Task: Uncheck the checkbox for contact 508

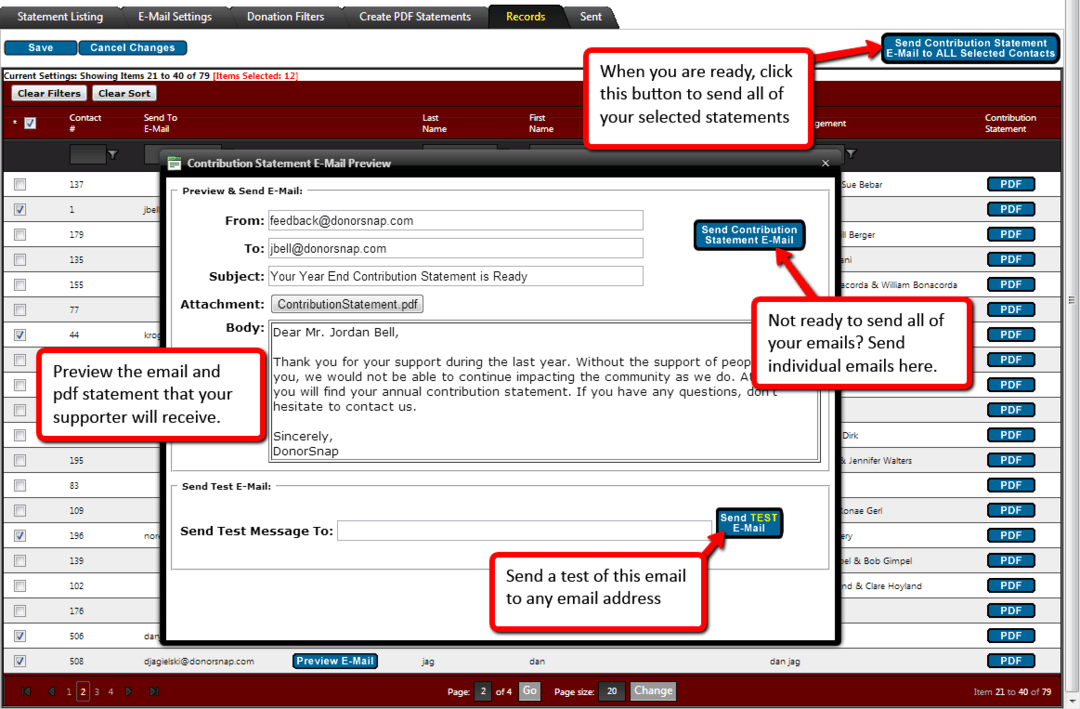Action: point(20,661)
